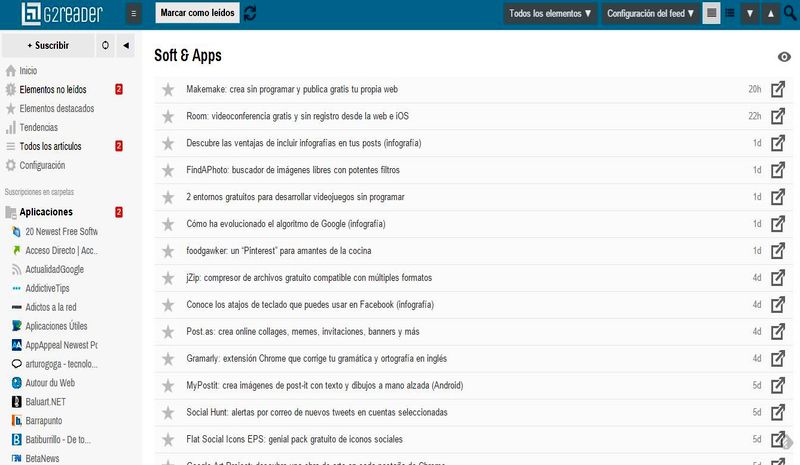Viewport: 800px width, 465px height.
Task: Open Gramarly article external link icon
Action: (x=778, y=359)
